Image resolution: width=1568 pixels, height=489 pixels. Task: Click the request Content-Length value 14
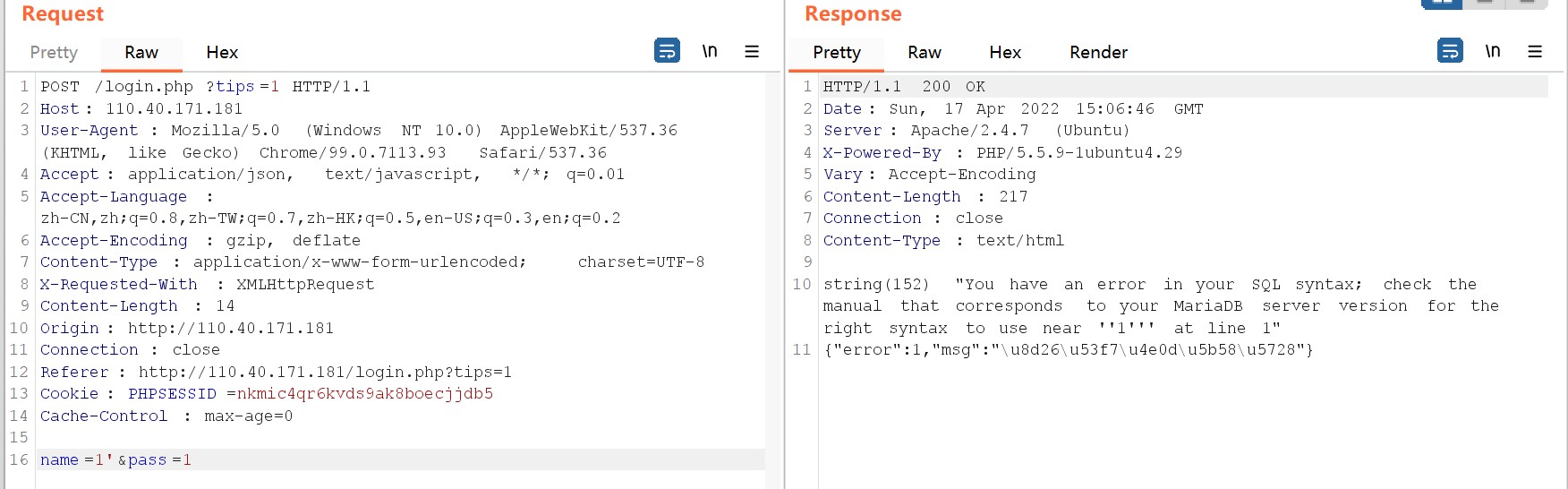[x=225, y=306]
